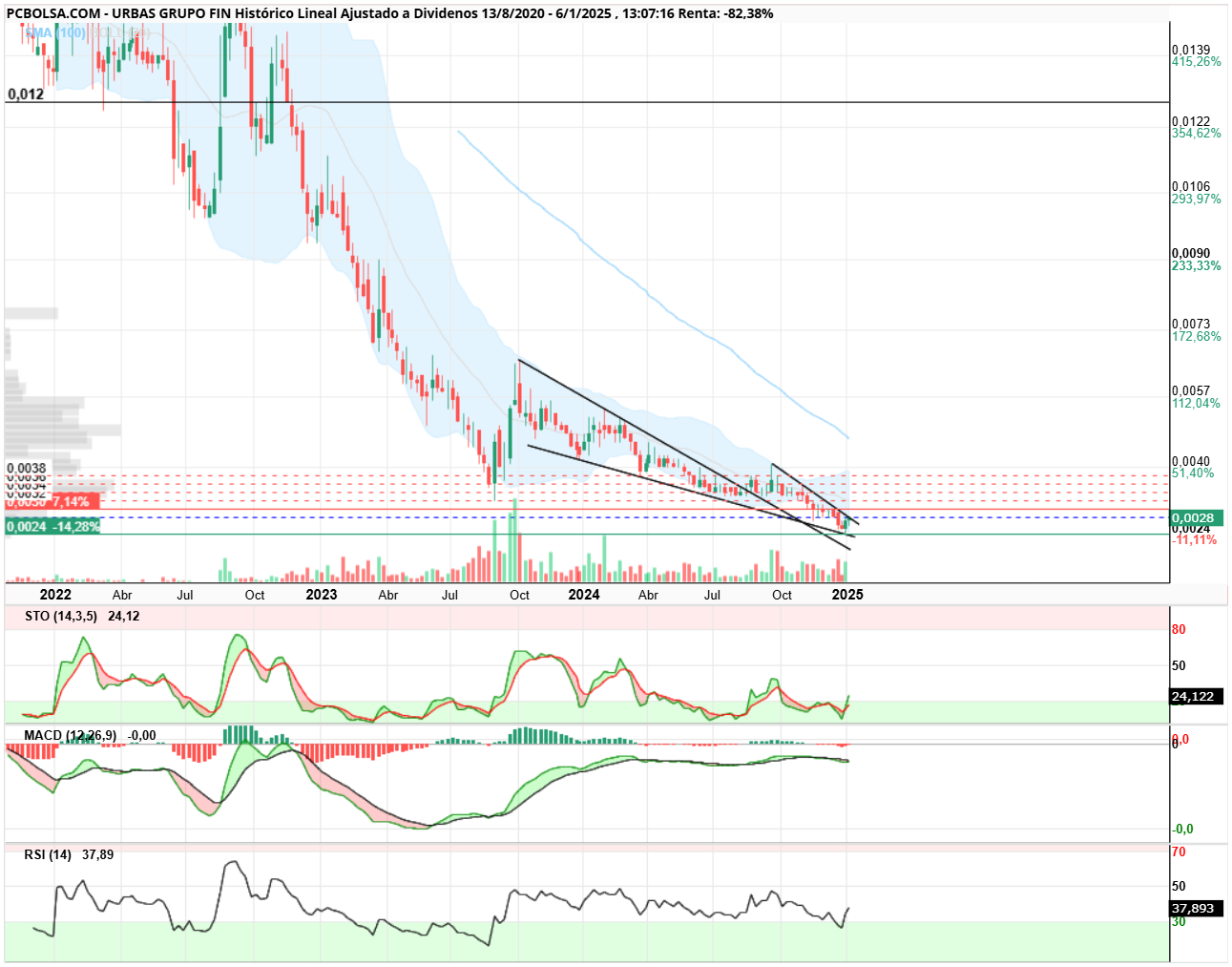Click the -11,11% red percentage label
This screenshot has width=1232, height=967.
click(x=1195, y=540)
